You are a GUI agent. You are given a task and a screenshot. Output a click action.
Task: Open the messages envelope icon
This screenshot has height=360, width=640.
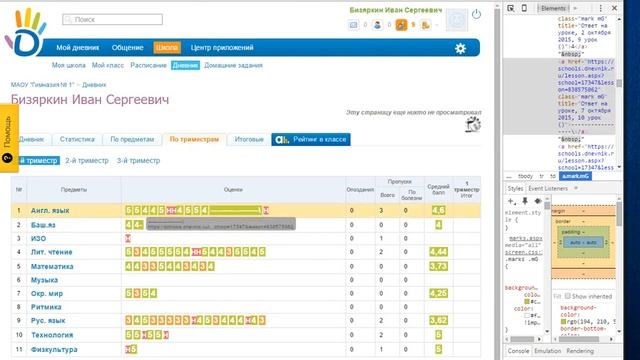tap(353, 25)
